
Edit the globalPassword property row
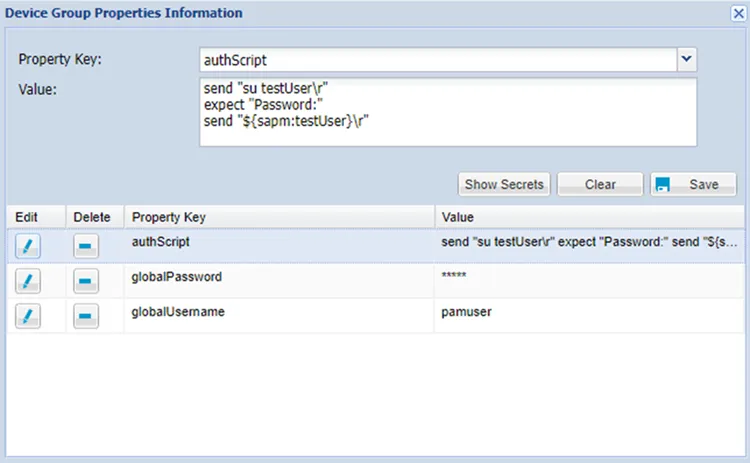click(x=28, y=281)
